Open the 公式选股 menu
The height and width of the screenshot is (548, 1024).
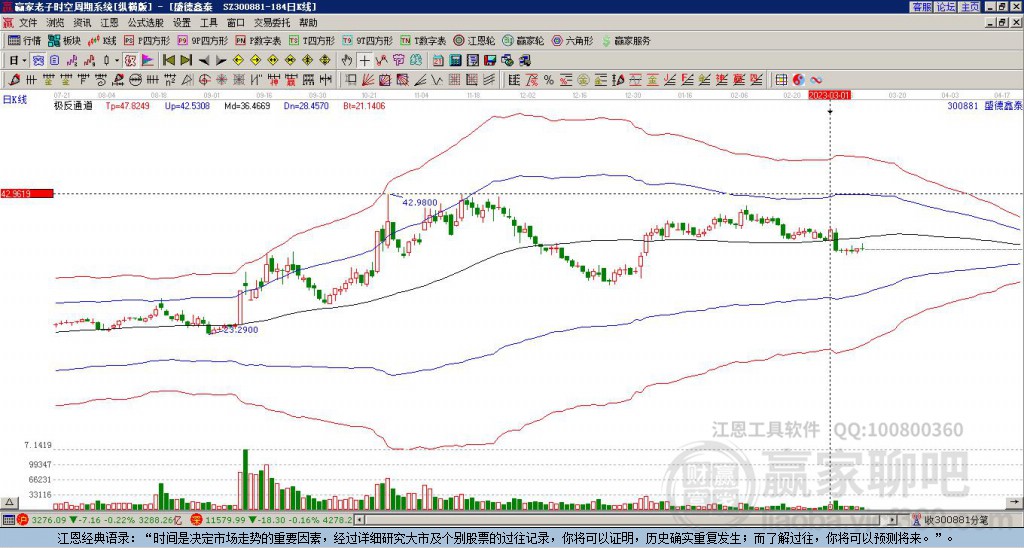coord(146,23)
